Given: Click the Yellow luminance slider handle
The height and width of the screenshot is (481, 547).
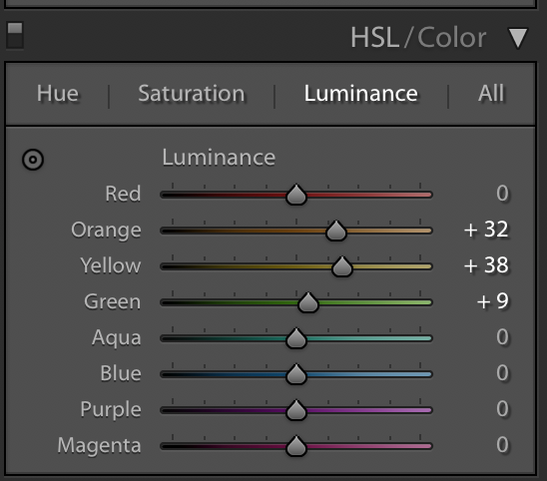Looking at the screenshot, I should pyautogui.click(x=342, y=266).
